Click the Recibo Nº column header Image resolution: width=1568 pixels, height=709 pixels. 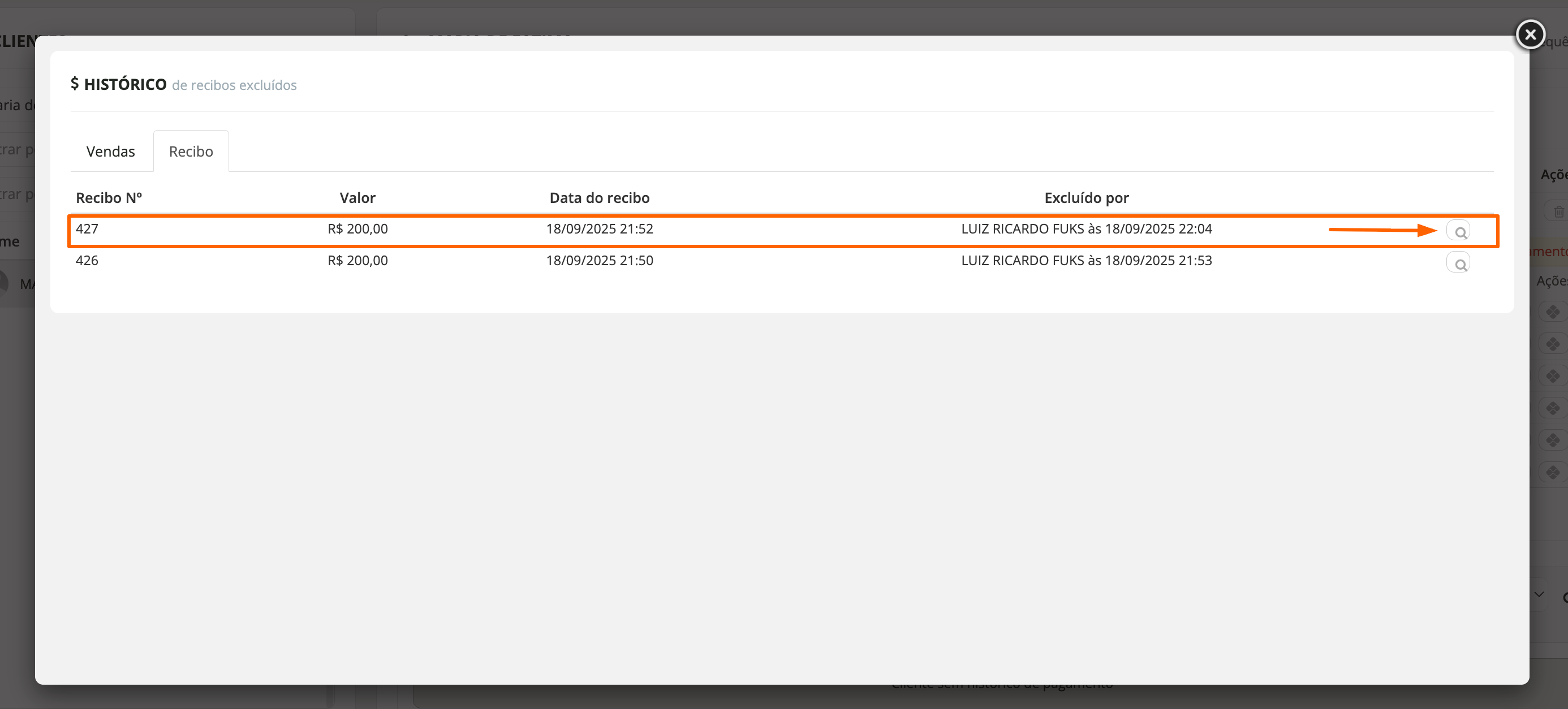(x=109, y=198)
